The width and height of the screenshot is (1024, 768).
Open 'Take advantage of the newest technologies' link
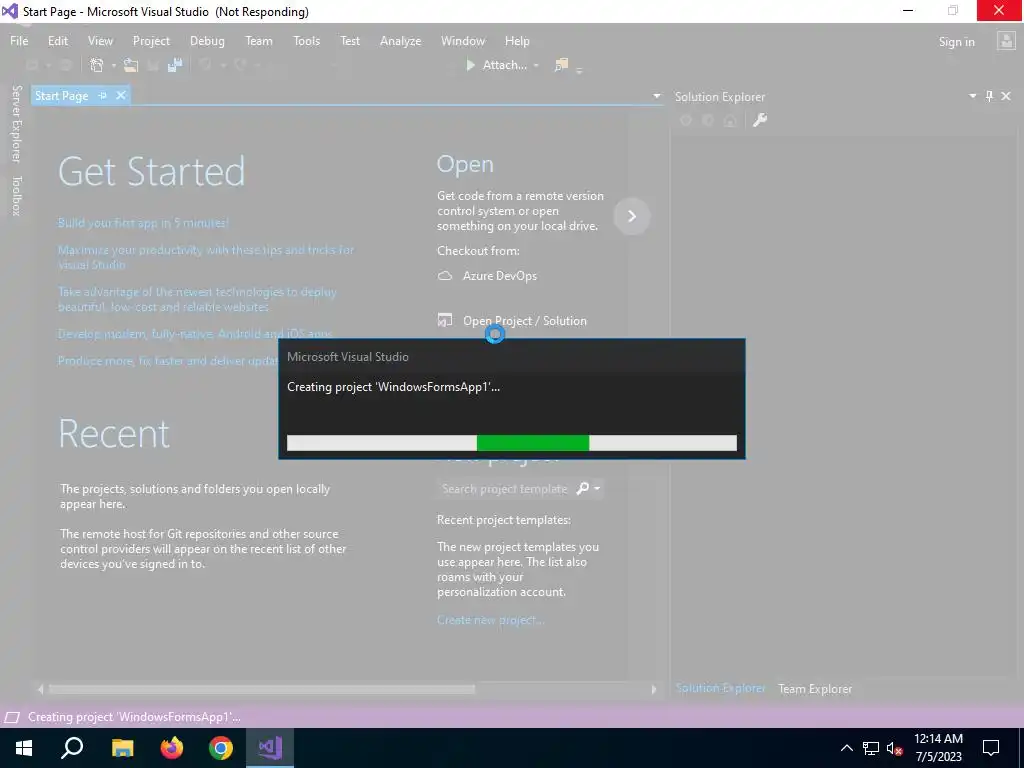pos(197,298)
